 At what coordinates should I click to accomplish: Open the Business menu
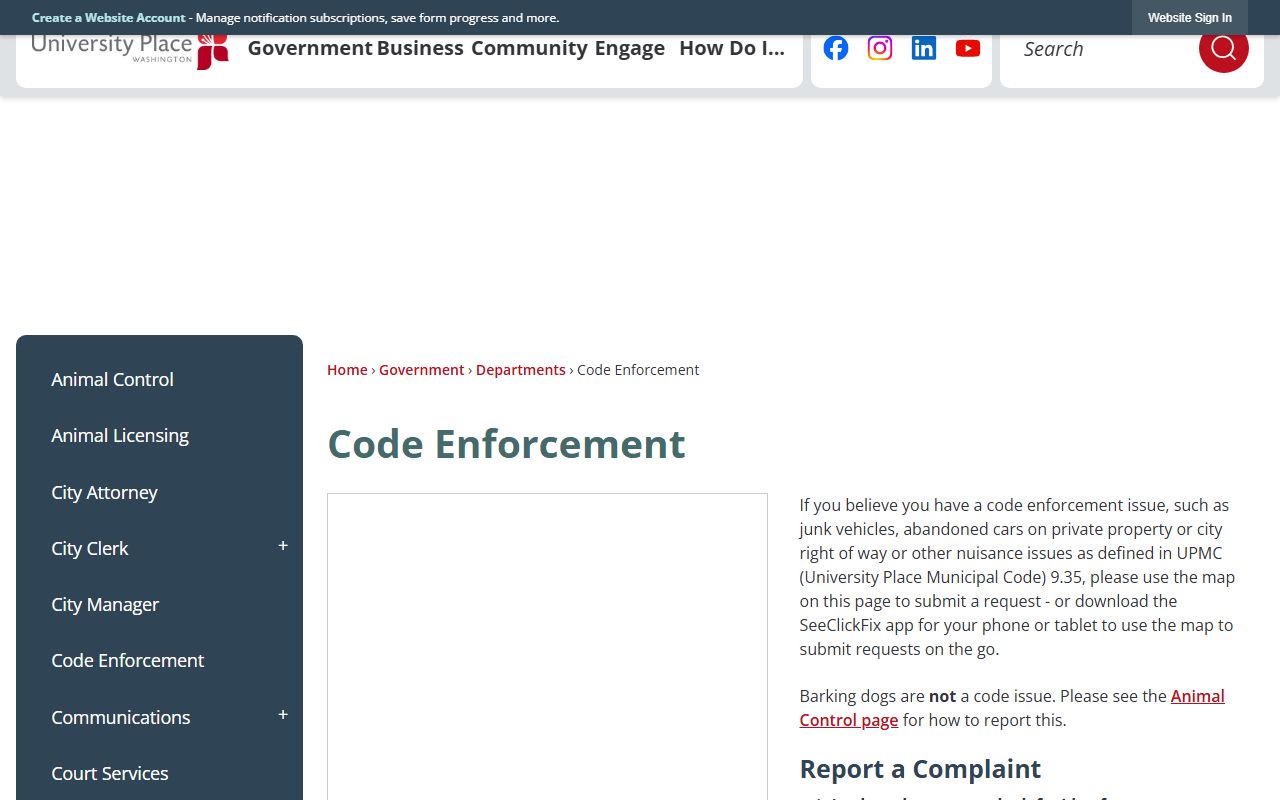pos(420,49)
